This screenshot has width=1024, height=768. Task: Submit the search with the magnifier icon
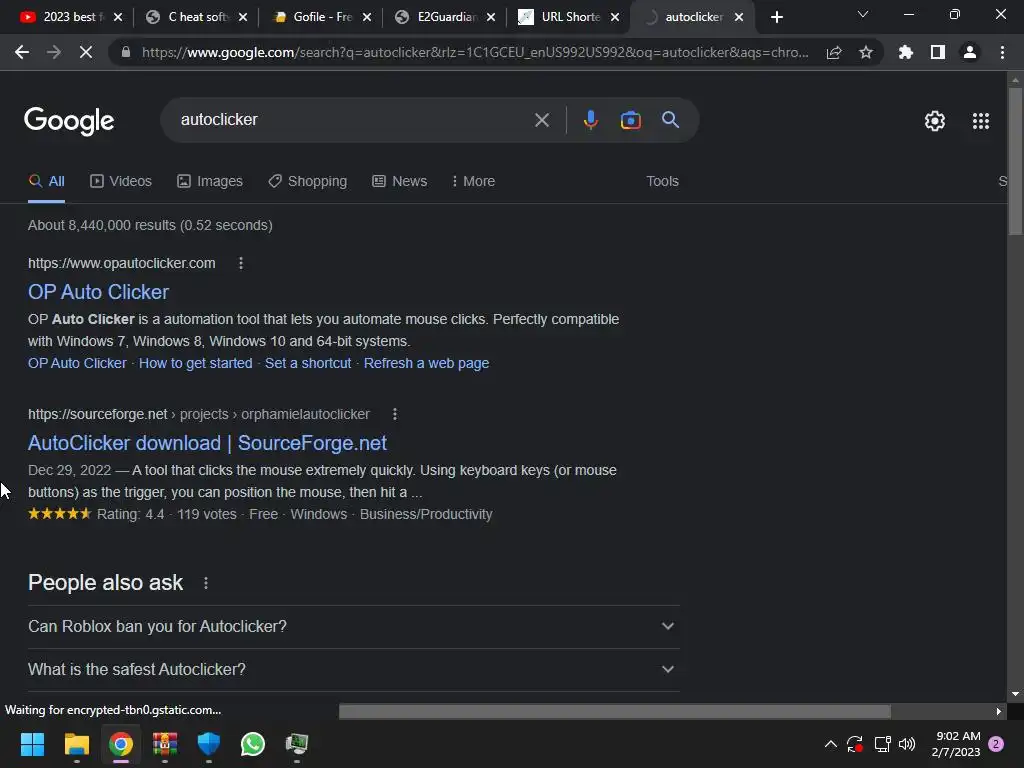(671, 120)
